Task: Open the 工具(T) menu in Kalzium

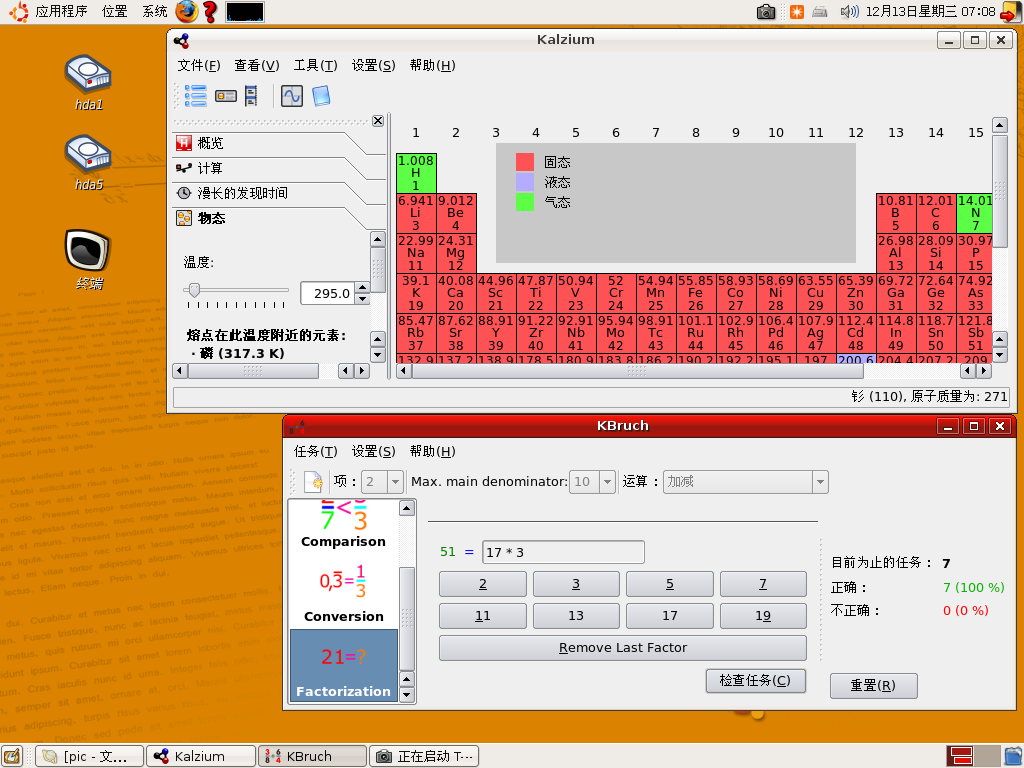Action: point(315,65)
